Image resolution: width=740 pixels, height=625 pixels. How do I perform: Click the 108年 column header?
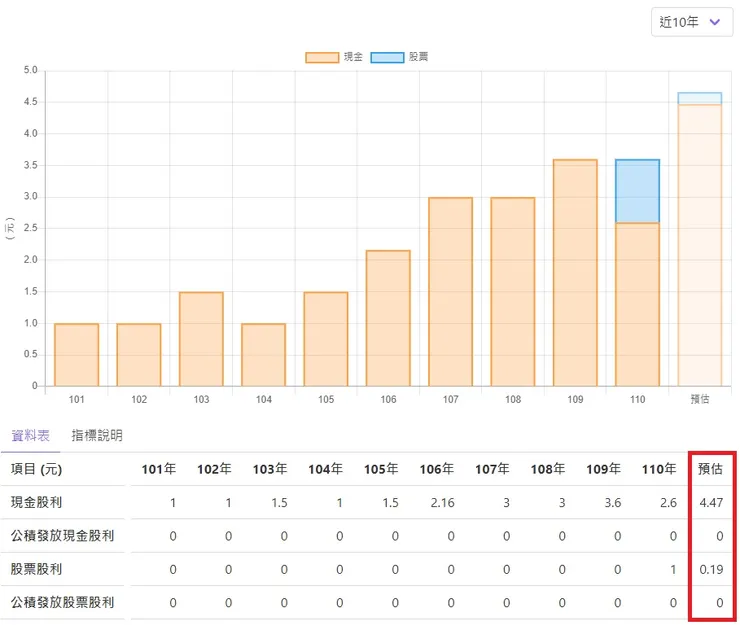click(x=548, y=469)
